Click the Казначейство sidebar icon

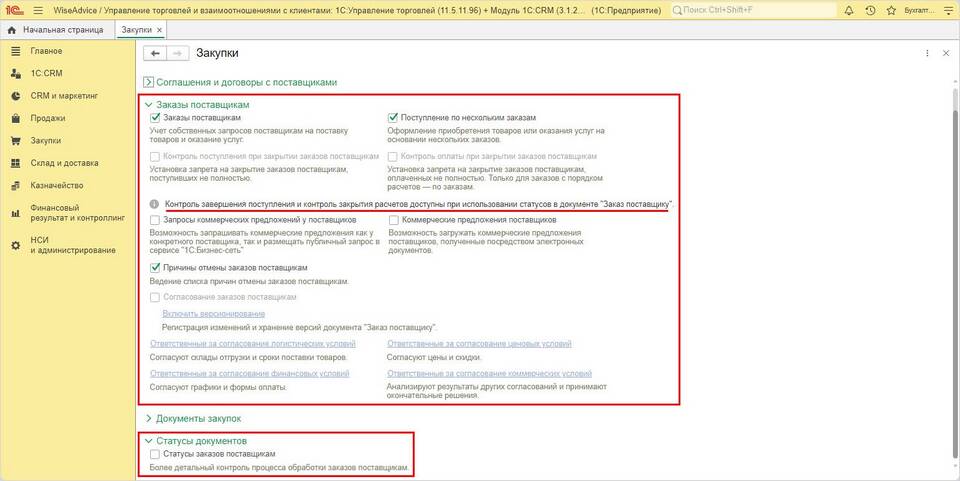[x=16, y=185]
